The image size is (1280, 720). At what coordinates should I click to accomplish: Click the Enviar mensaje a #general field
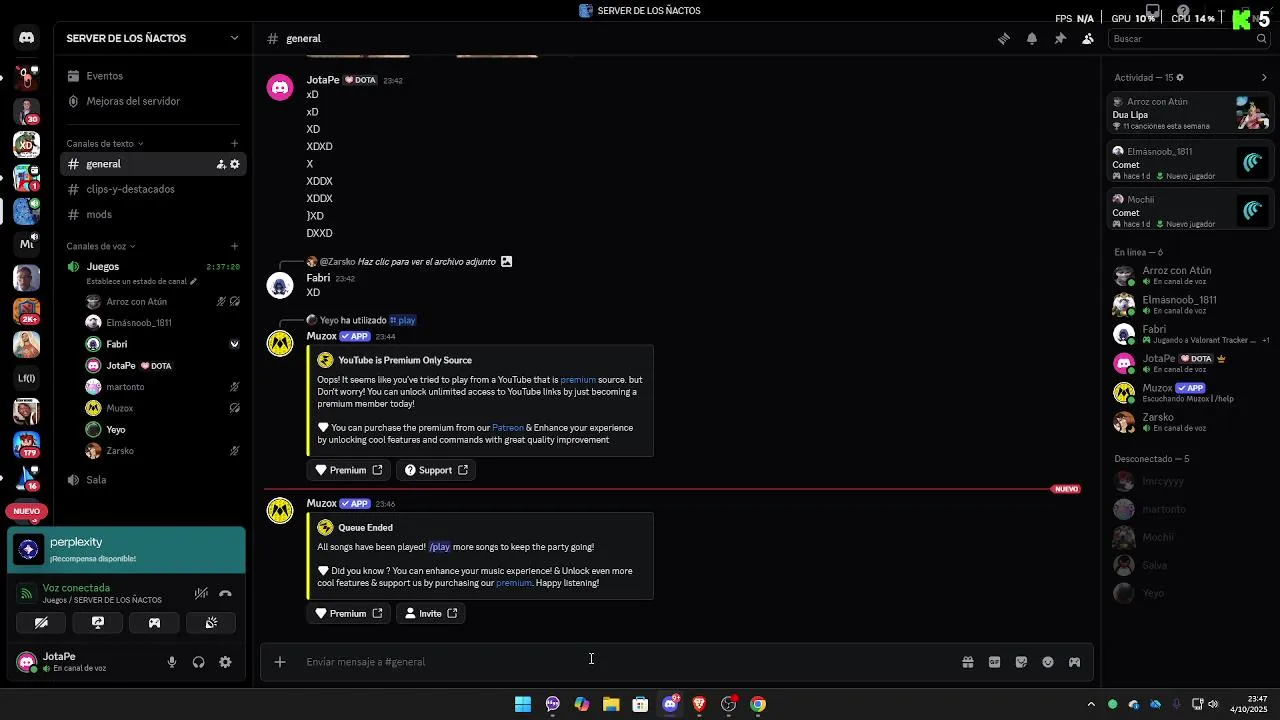click(620, 662)
